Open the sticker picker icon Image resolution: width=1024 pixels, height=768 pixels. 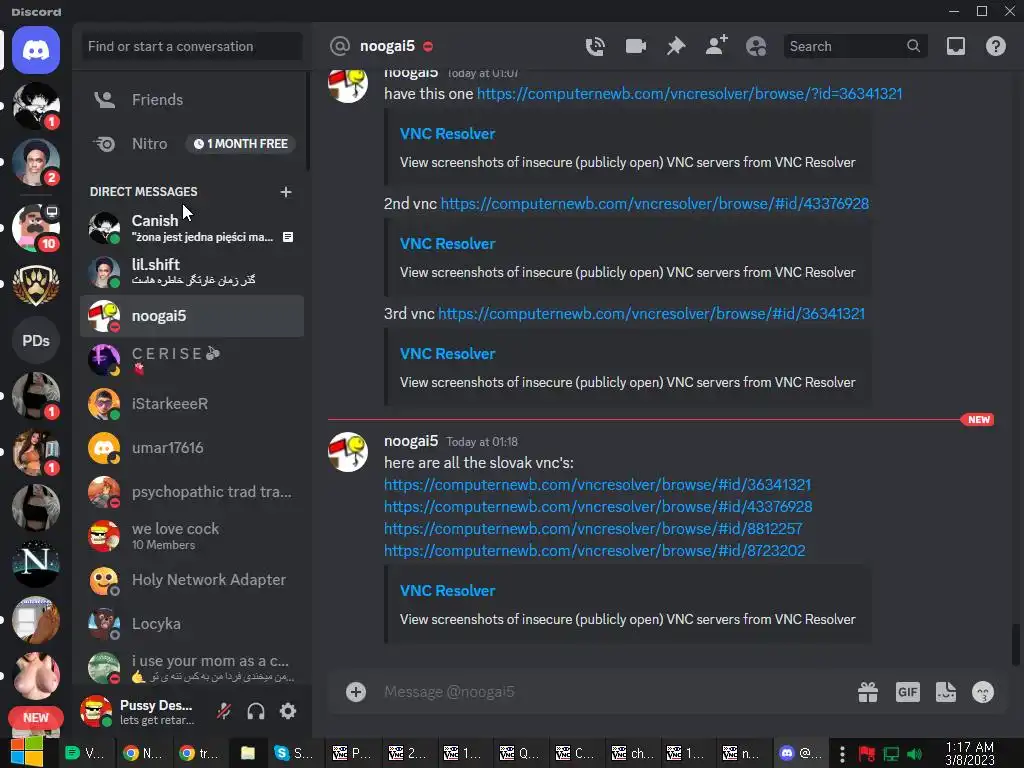946,692
